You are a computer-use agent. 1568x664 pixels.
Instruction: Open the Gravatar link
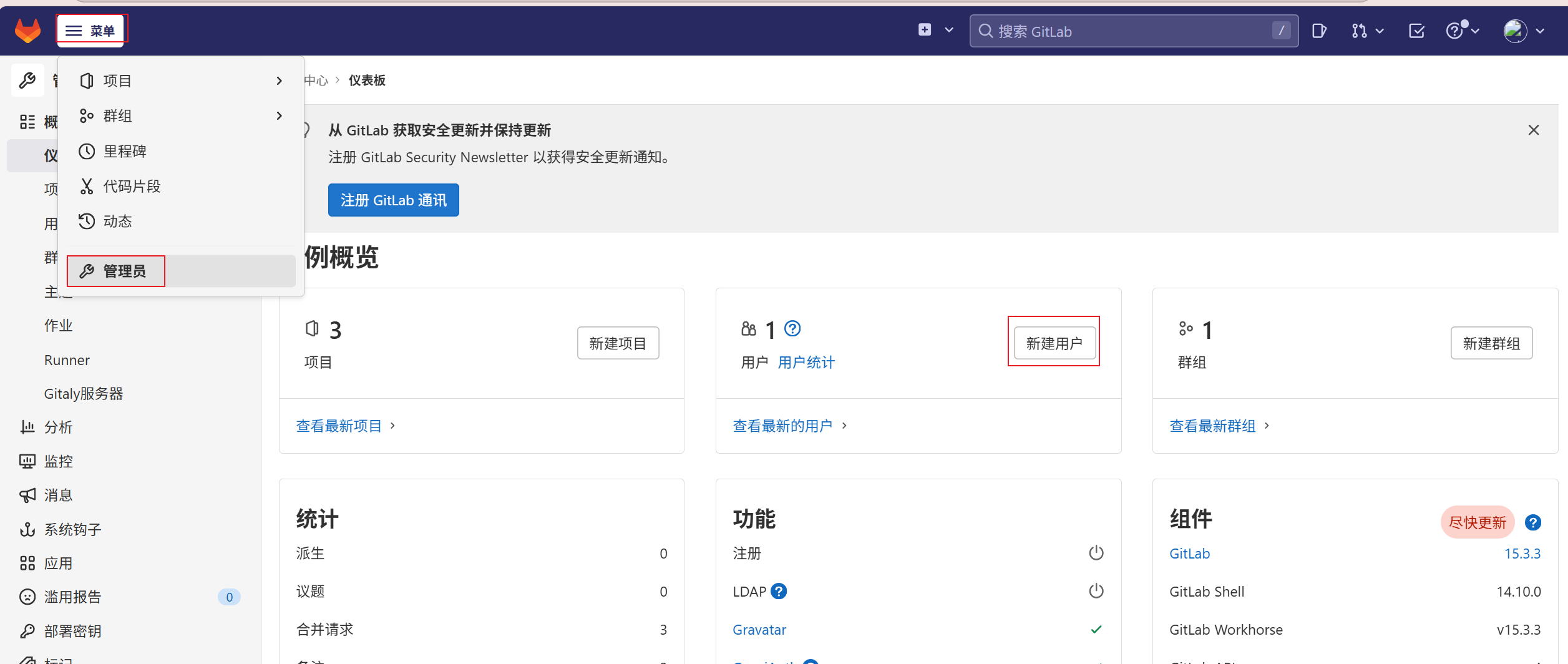click(759, 630)
